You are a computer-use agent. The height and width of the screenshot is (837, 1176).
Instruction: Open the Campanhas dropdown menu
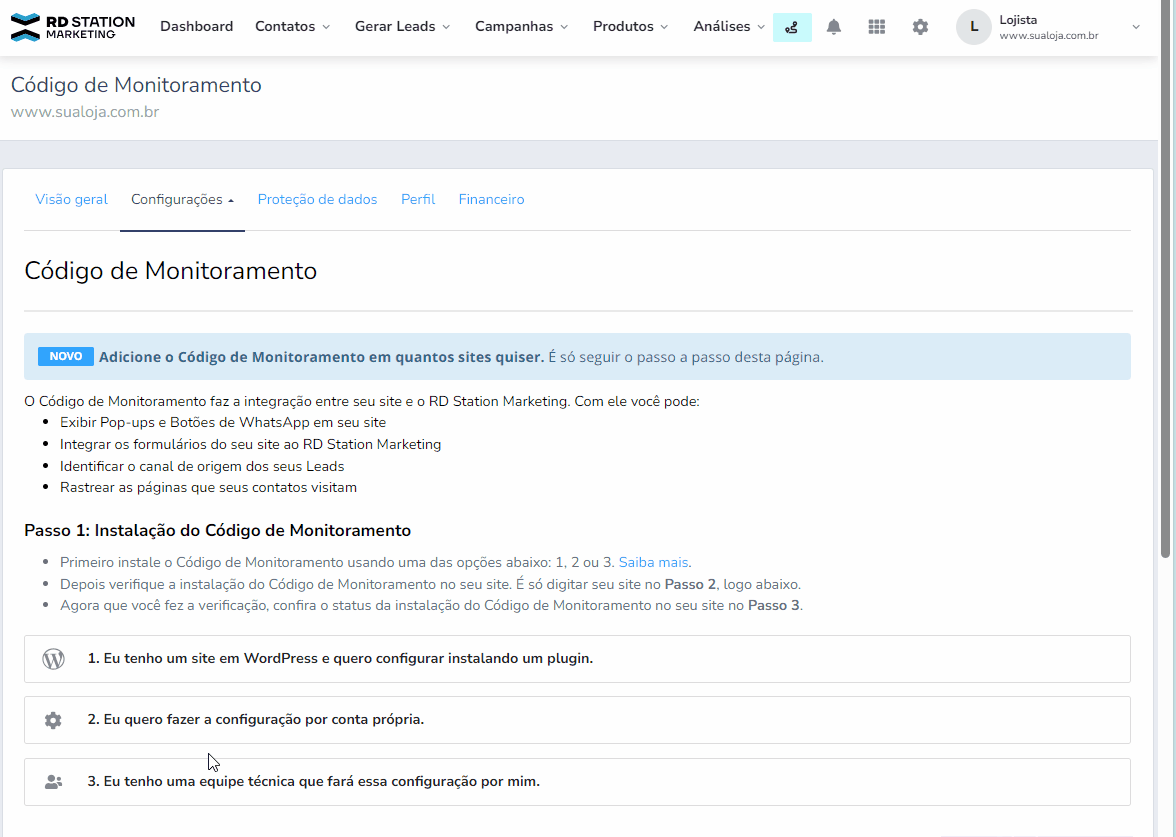pos(522,26)
